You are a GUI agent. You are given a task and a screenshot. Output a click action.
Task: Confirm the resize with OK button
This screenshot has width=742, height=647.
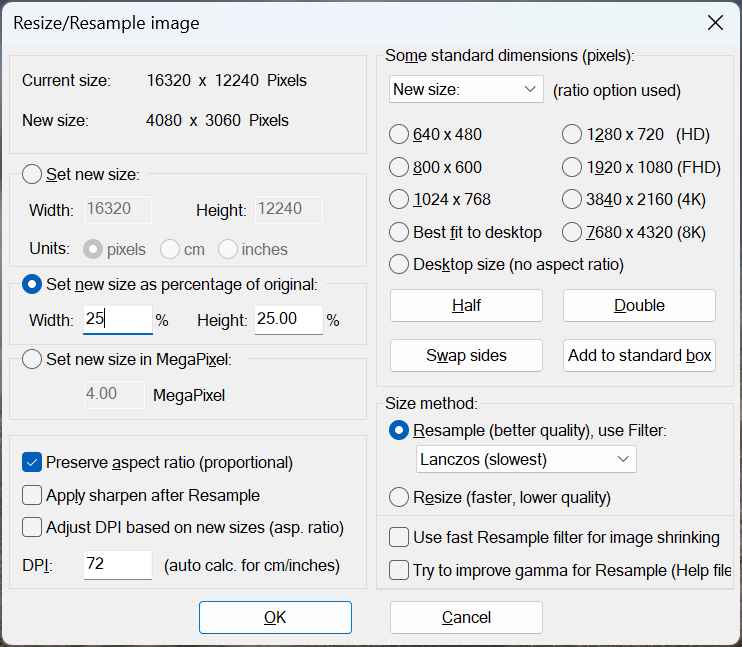click(275, 617)
